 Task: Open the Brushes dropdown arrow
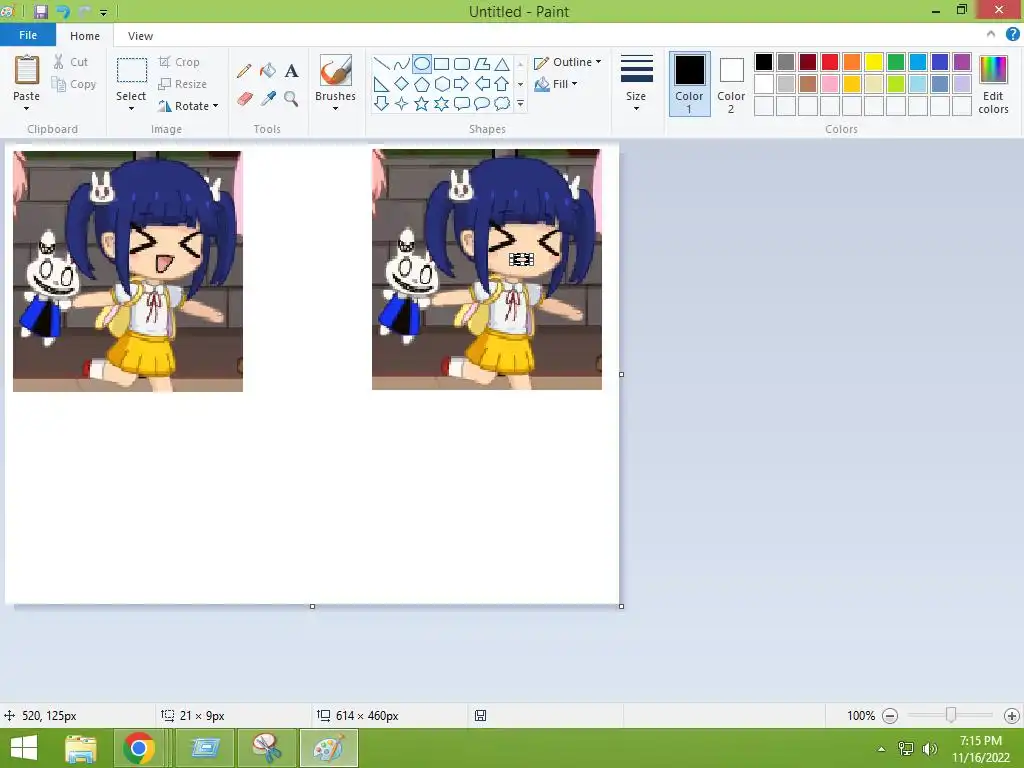pos(335,108)
